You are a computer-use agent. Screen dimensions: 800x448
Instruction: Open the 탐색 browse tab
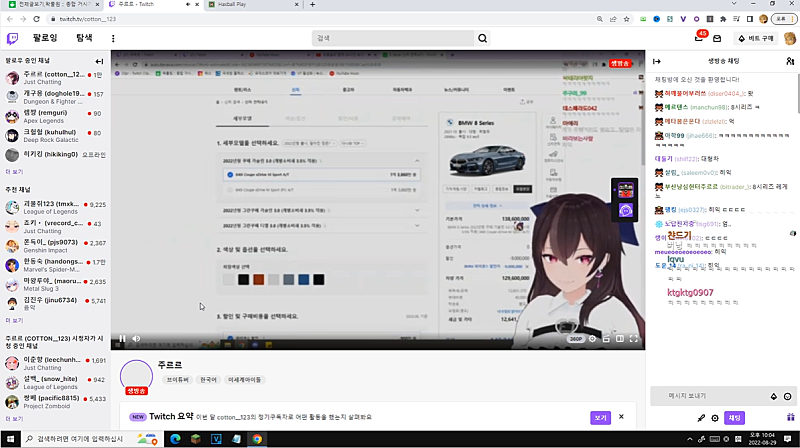(x=84, y=38)
